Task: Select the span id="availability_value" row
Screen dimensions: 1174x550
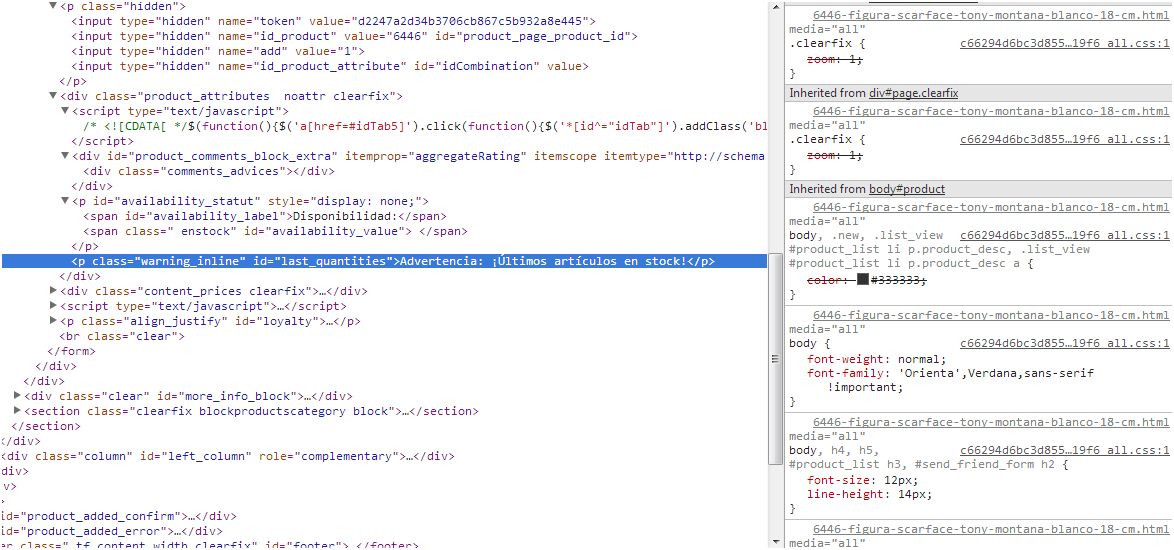Action: point(275,230)
